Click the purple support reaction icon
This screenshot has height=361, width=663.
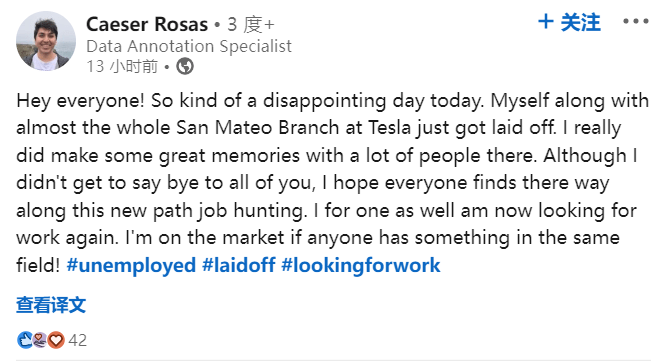pyautogui.click(x=40, y=340)
